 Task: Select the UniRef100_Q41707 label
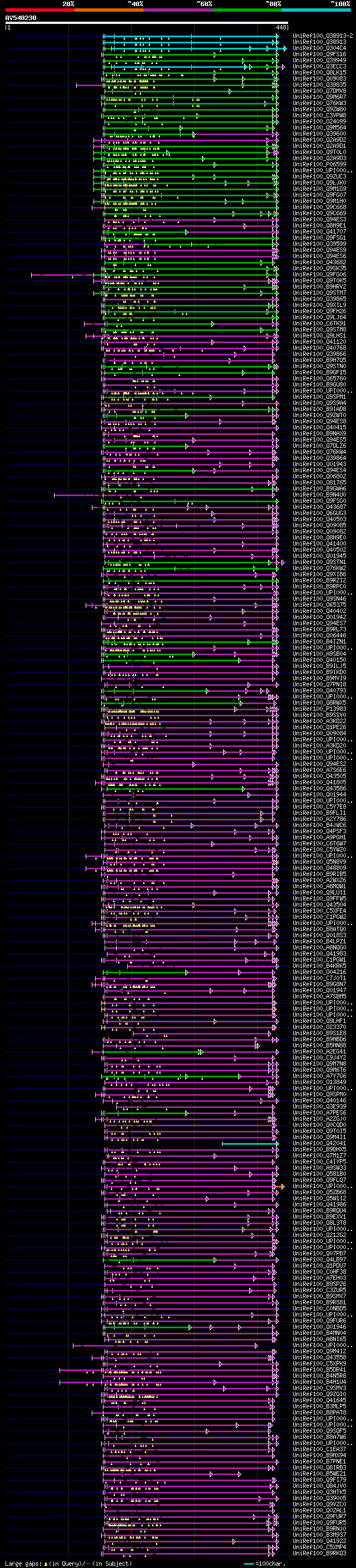coord(319,231)
